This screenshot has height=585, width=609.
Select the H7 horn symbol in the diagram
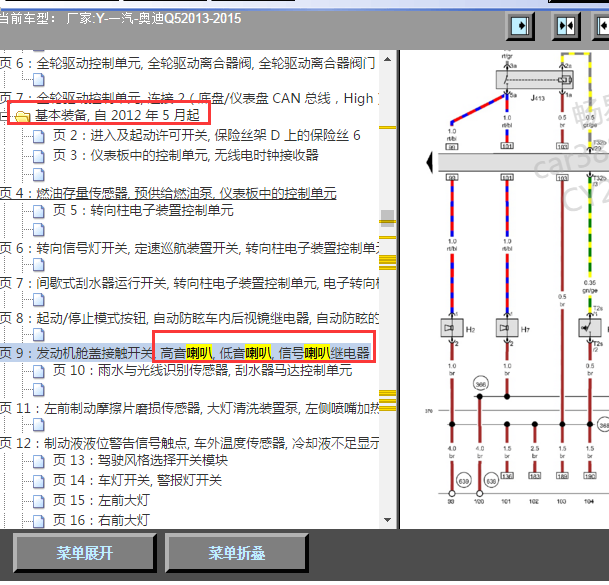click(x=507, y=329)
